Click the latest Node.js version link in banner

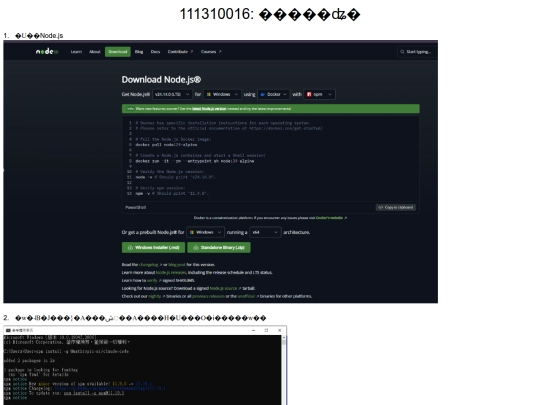pyautogui.click(x=209, y=108)
